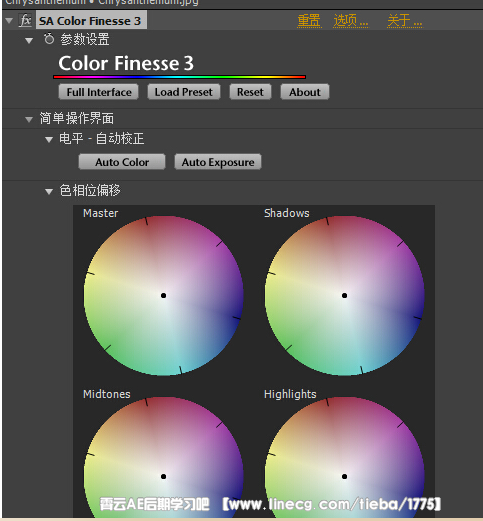Collapse the 色相位偏移 section
The height and width of the screenshot is (521, 483).
(49, 192)
